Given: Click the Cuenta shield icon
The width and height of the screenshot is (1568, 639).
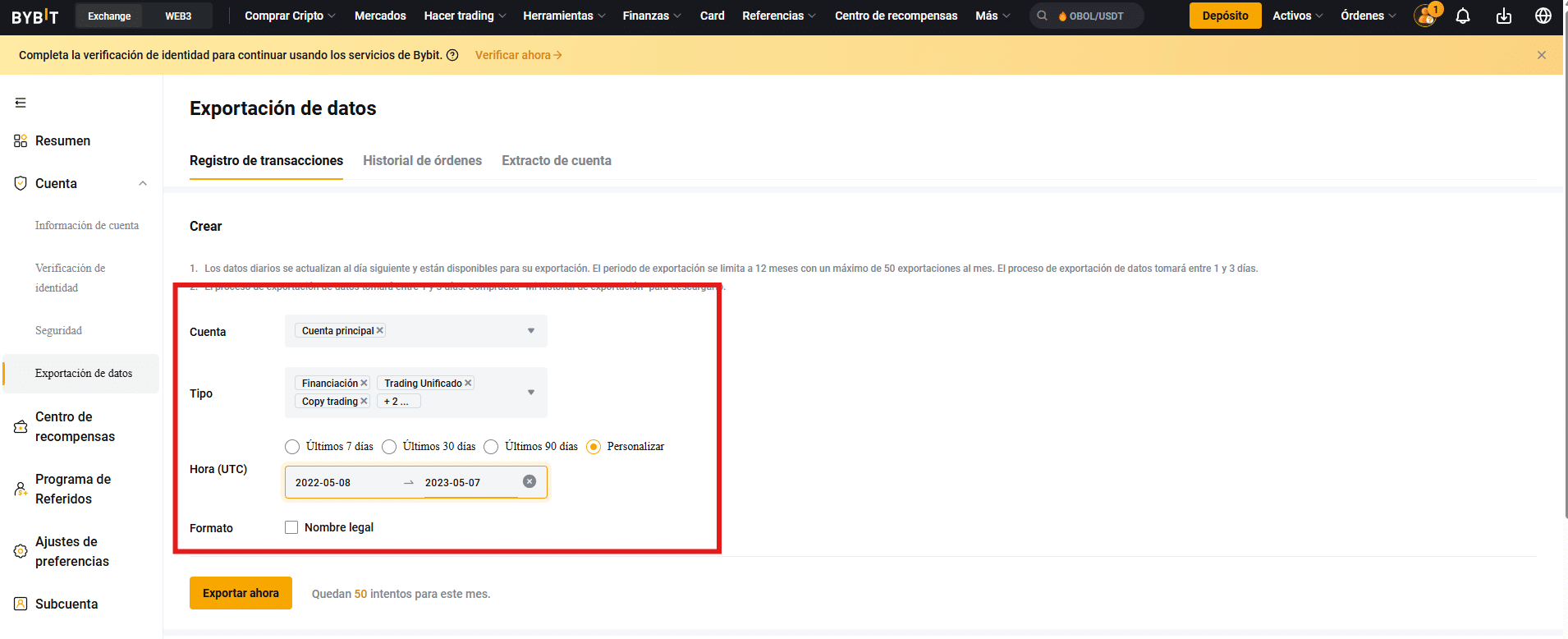Looking at the screenshot, I should coord(21,183).
